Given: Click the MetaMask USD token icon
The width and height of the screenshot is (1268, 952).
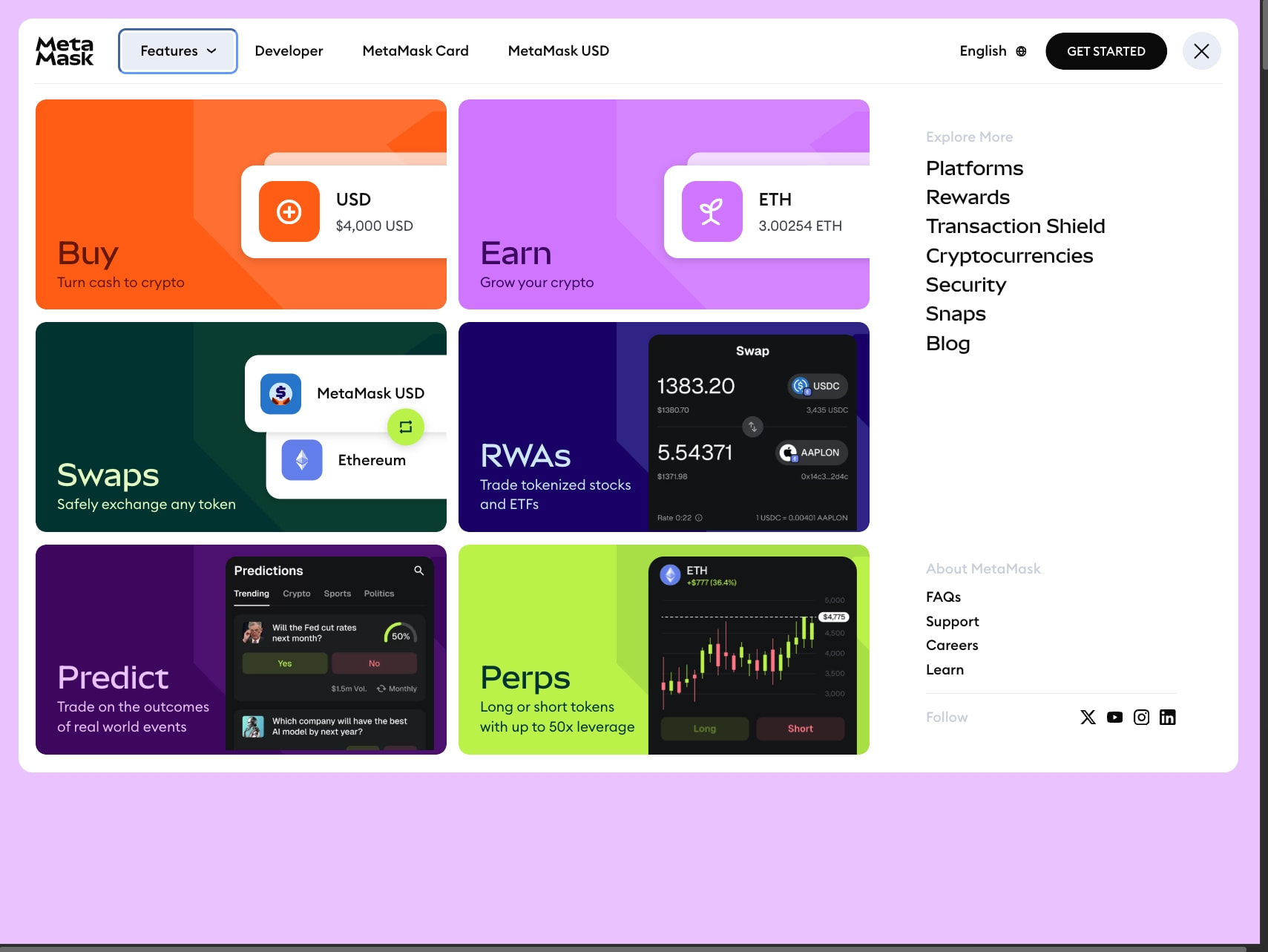Looking at the screenshot, I should point(280,393).
